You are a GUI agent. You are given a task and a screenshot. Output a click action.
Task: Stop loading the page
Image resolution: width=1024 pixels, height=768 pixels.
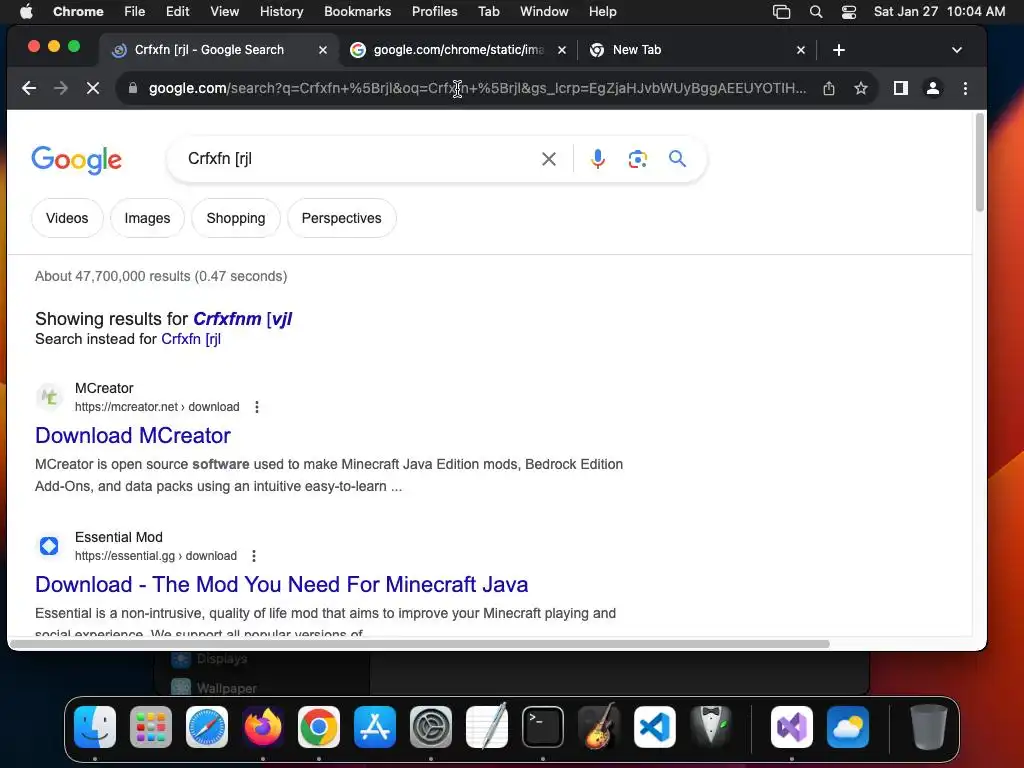click(93, 88)
